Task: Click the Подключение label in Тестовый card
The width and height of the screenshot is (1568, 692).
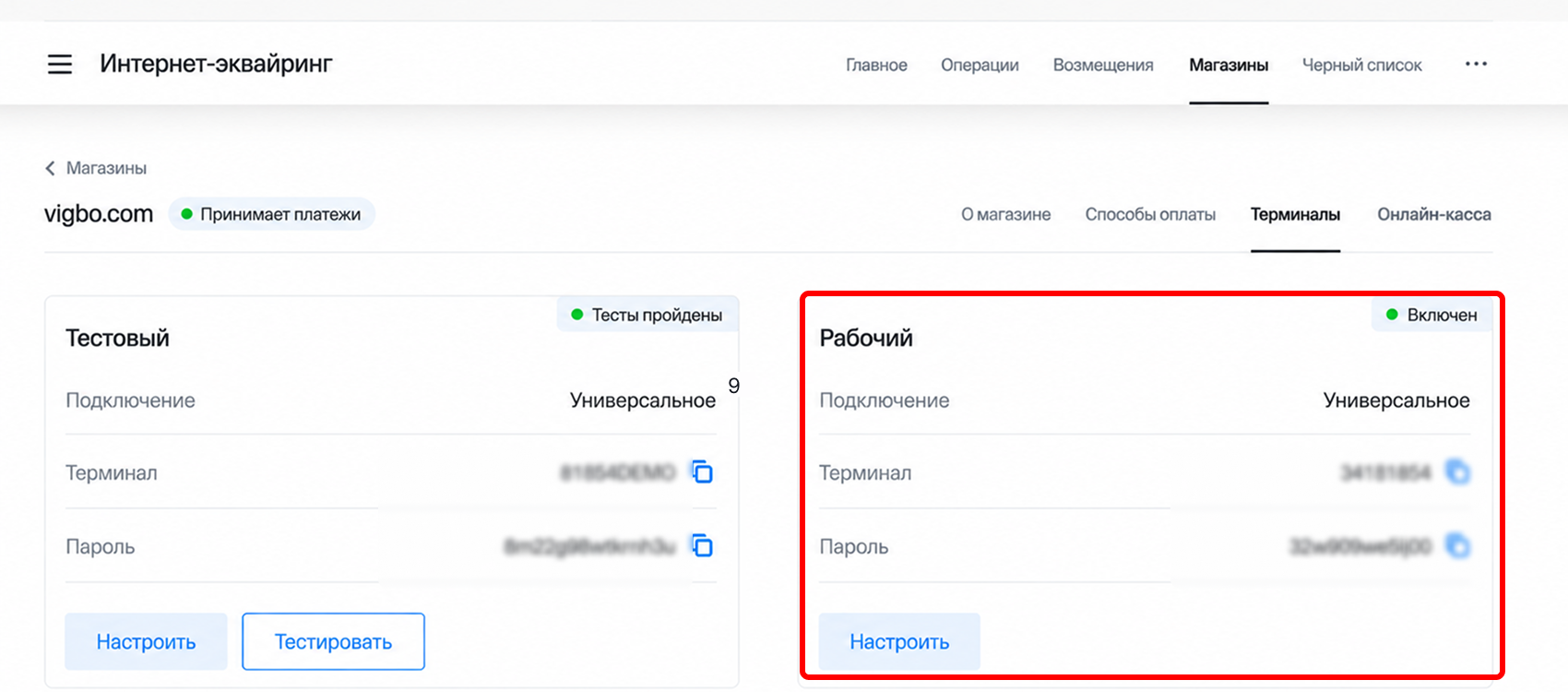Action: coord(130,400)
